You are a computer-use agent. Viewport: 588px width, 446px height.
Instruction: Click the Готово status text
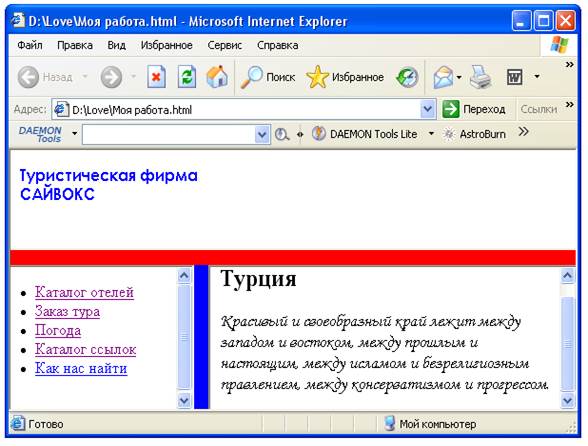46,424
